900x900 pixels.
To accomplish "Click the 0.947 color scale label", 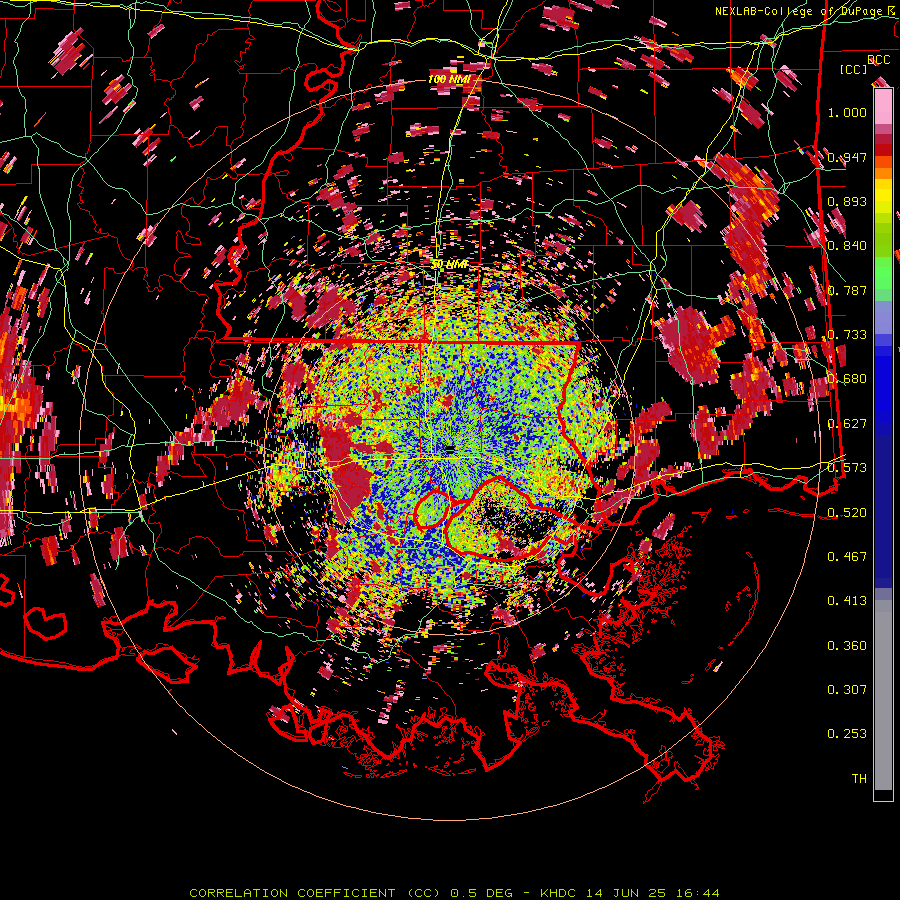I will [847, 157].
